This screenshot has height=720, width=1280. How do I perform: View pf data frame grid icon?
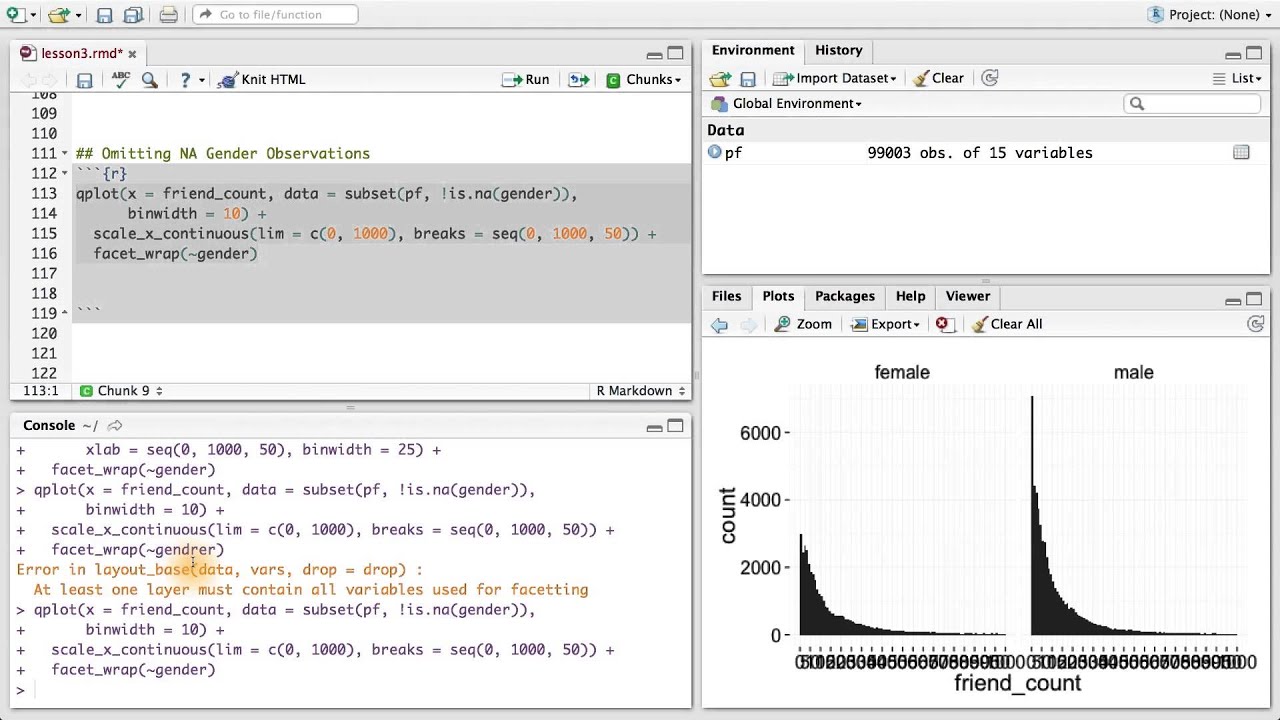coord(1241,152)
